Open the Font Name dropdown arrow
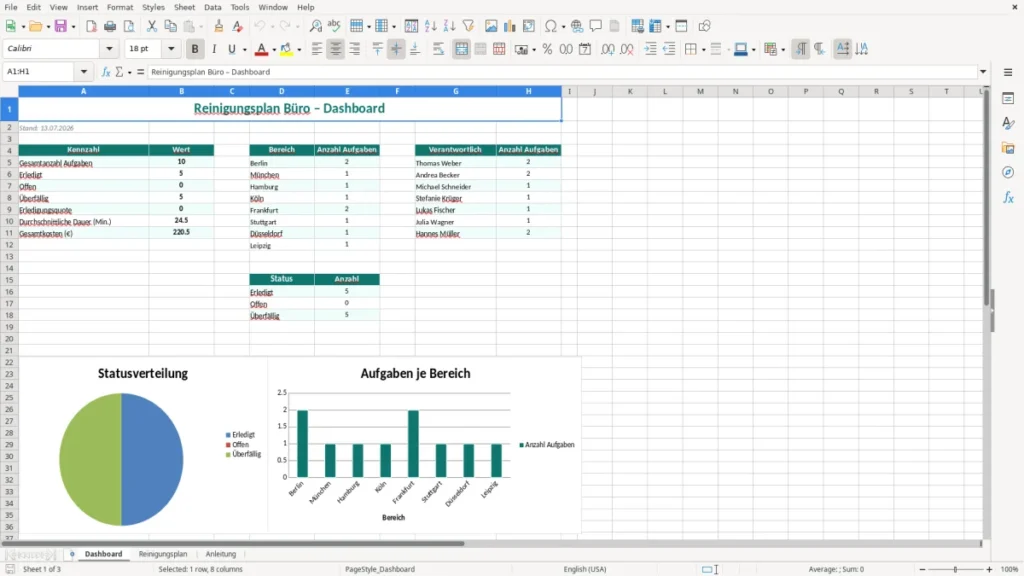This screenshot has width=1024, height=576. tap(109, 48)
